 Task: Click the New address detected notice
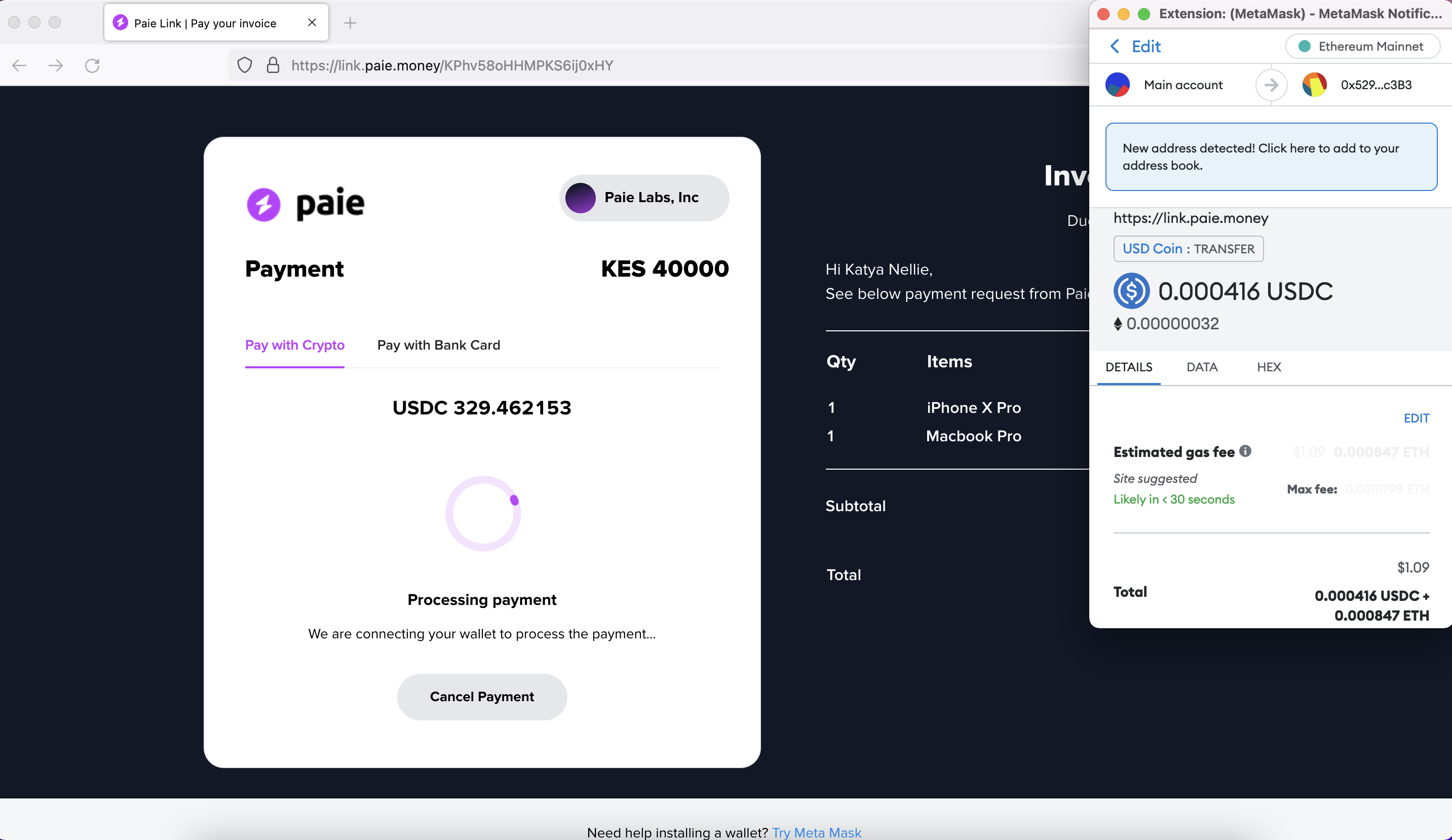tap(1271, 157)
